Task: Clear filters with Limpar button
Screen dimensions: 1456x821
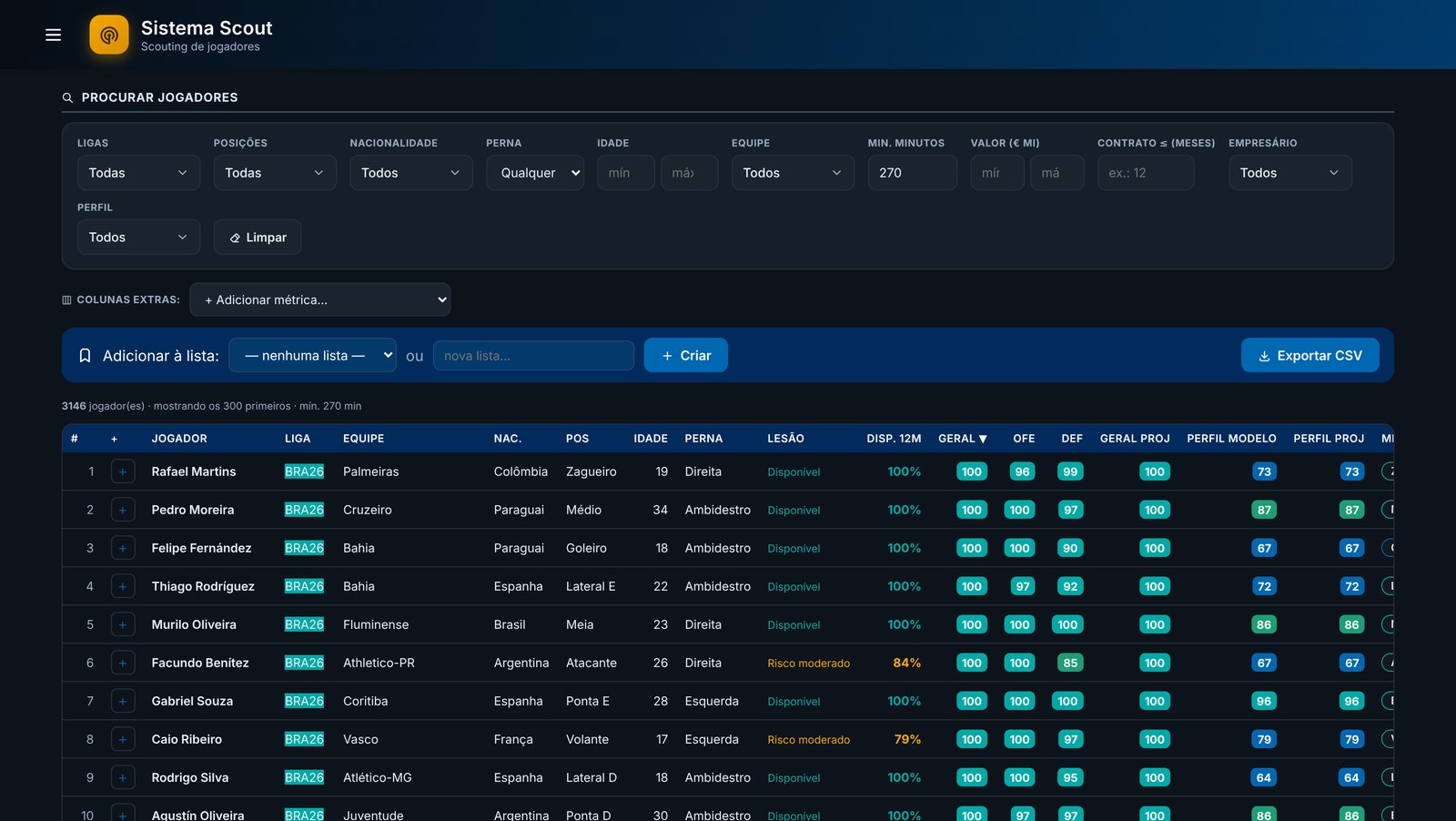Action: 258,238
